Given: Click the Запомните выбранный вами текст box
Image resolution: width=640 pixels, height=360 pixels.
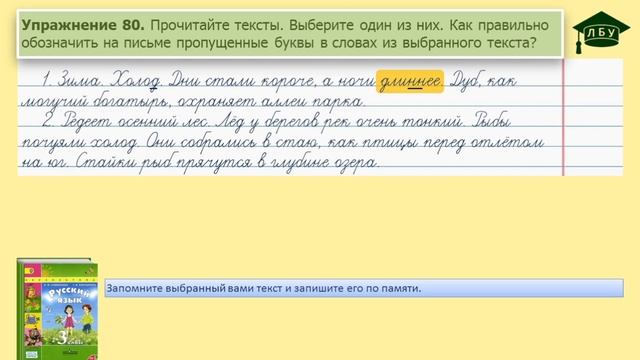Looking at the screenshot, I should point(364,288).
